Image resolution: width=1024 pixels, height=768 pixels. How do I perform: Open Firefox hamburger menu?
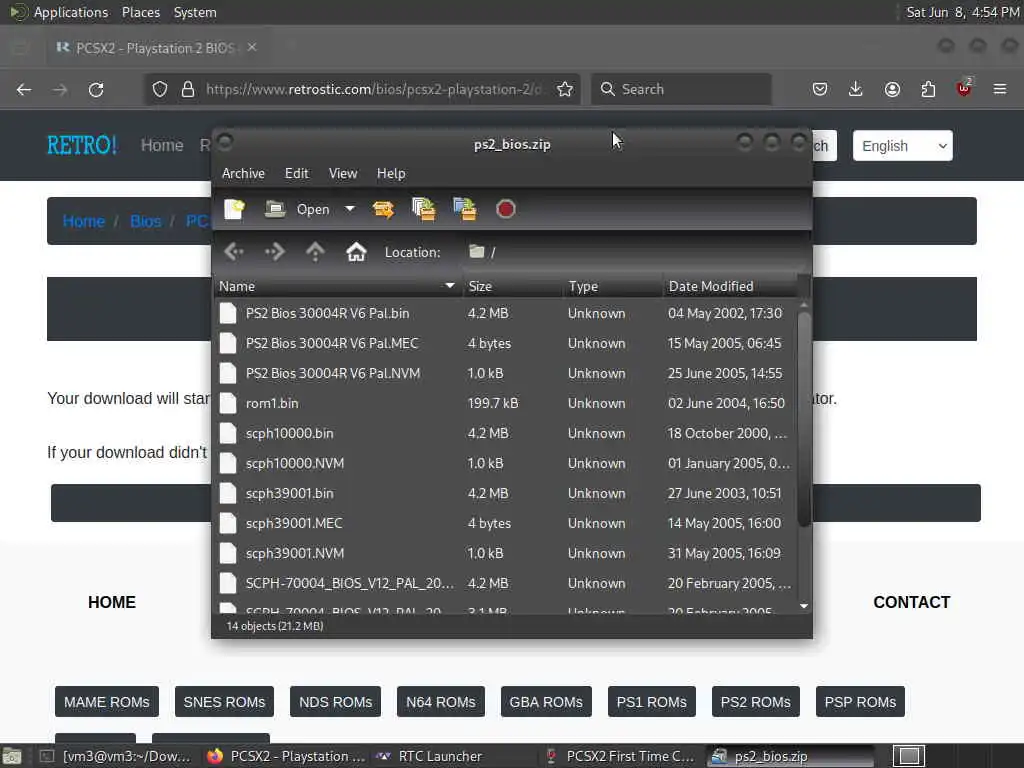pyautogui.click(x=1000, y=89)
